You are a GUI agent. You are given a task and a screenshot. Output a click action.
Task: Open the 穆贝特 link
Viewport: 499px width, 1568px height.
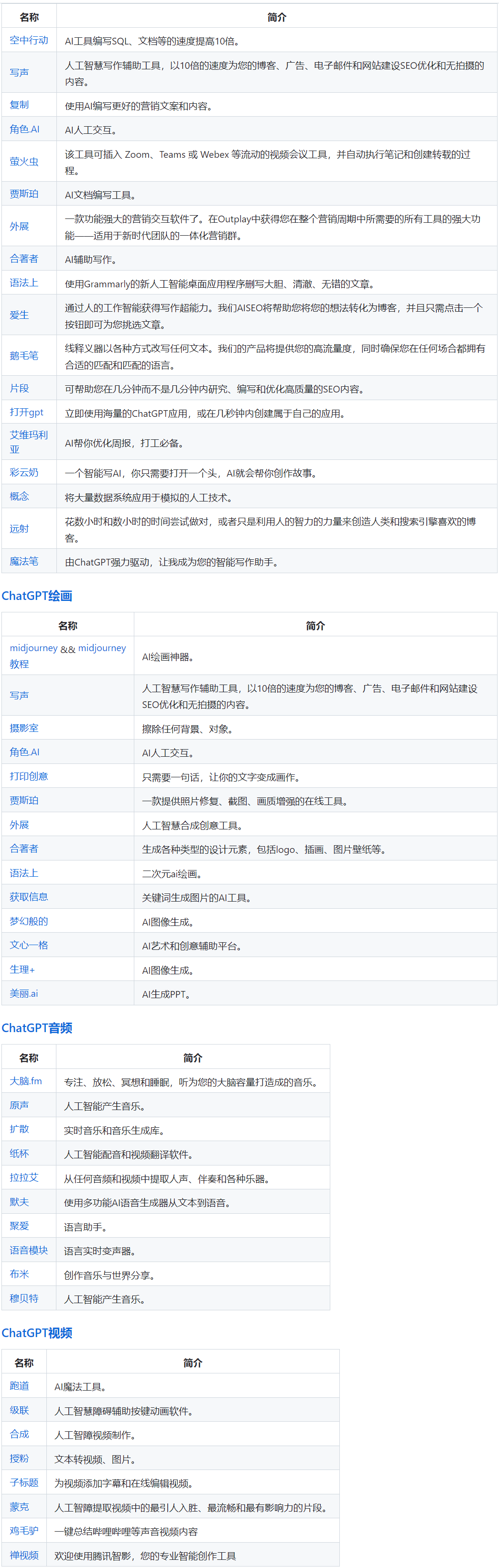tap(24, 1298)
